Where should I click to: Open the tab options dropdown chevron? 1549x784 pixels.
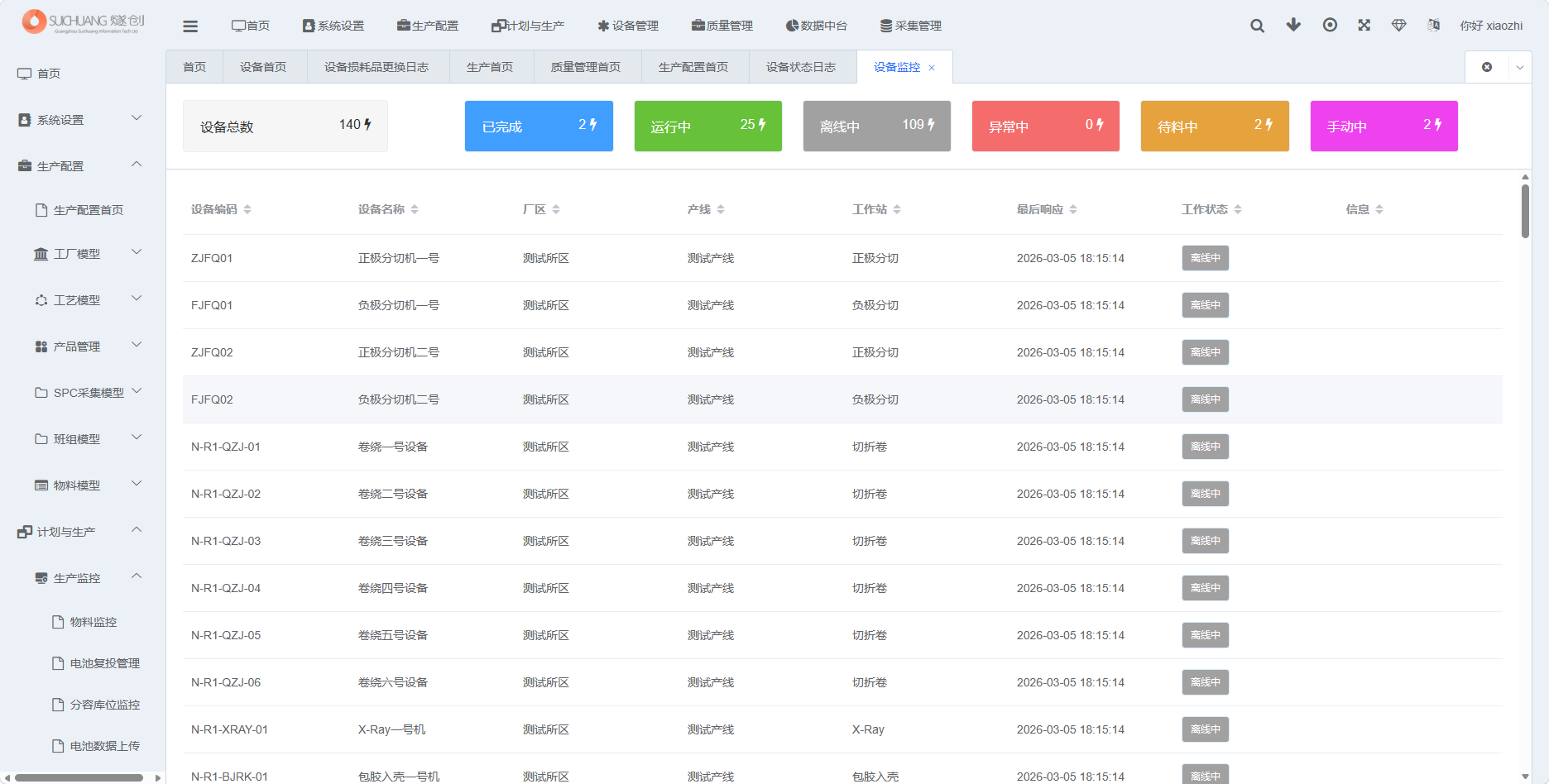tap(1520, 68)
